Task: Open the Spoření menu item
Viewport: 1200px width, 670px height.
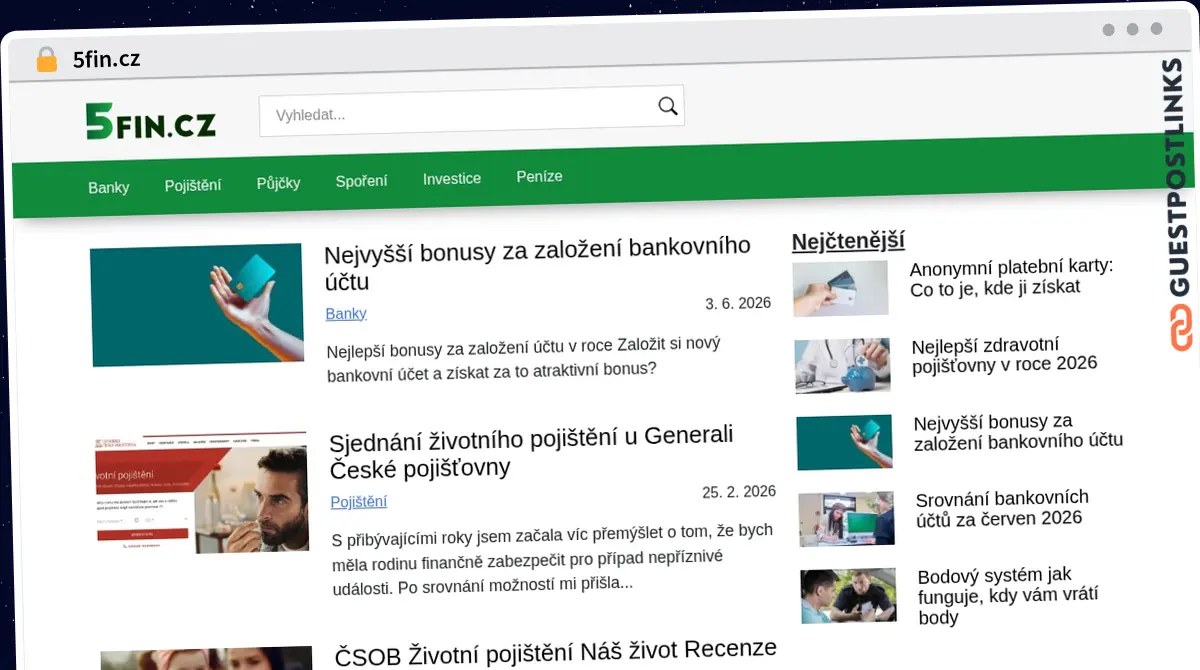Action: (x=361, y=181)
